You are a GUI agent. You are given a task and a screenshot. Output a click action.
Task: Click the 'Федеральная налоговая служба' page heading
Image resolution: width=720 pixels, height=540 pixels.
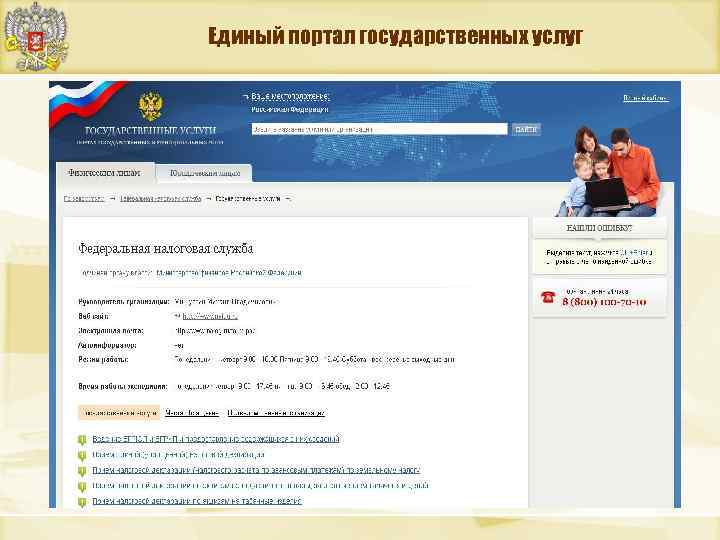click(165, 249)
